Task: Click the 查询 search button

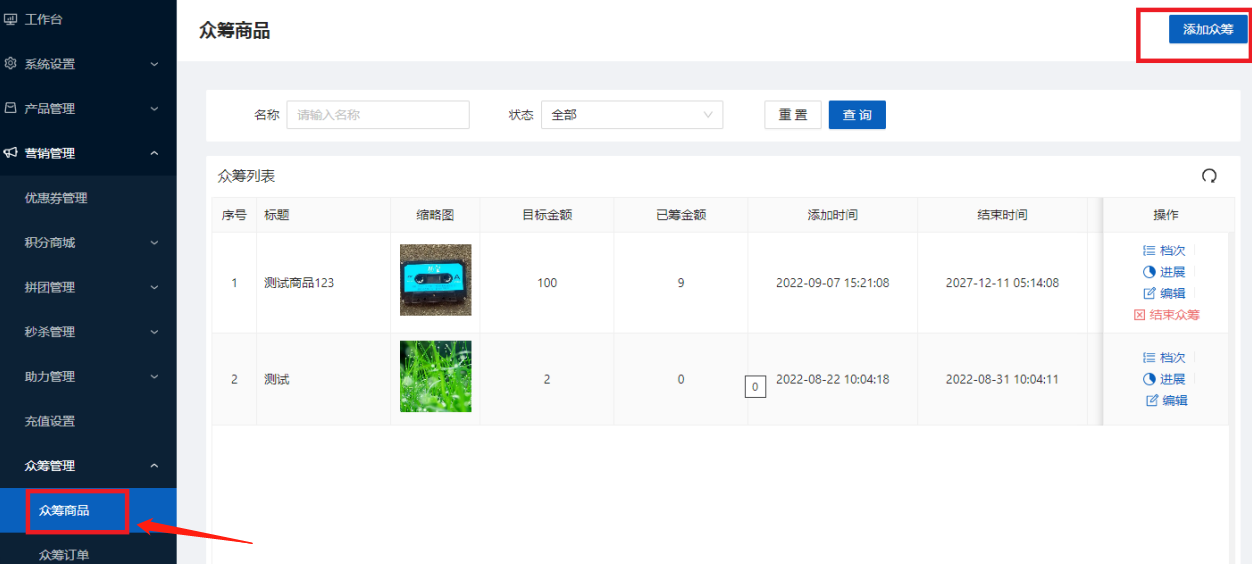Action: point(857,115)
